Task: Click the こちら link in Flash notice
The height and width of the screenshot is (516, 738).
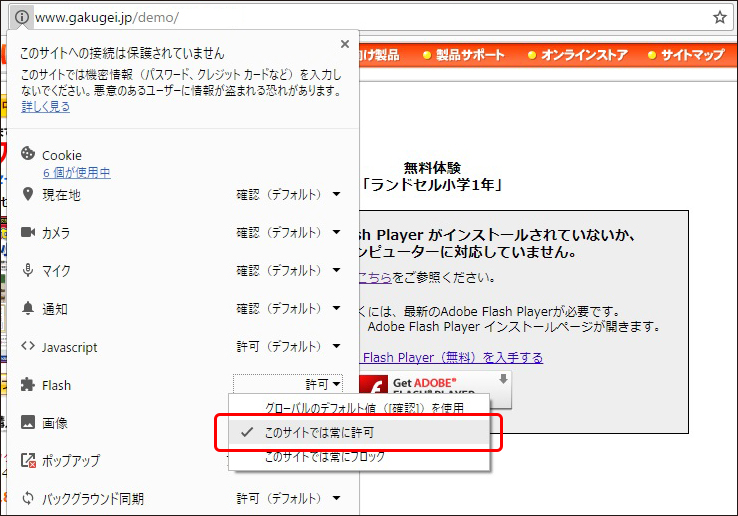Action: [375, 277]
